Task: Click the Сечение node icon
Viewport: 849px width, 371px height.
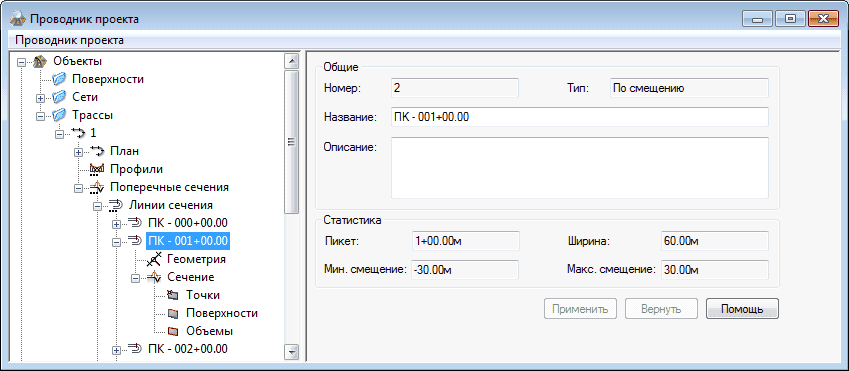Action: [x=154, y=277]
